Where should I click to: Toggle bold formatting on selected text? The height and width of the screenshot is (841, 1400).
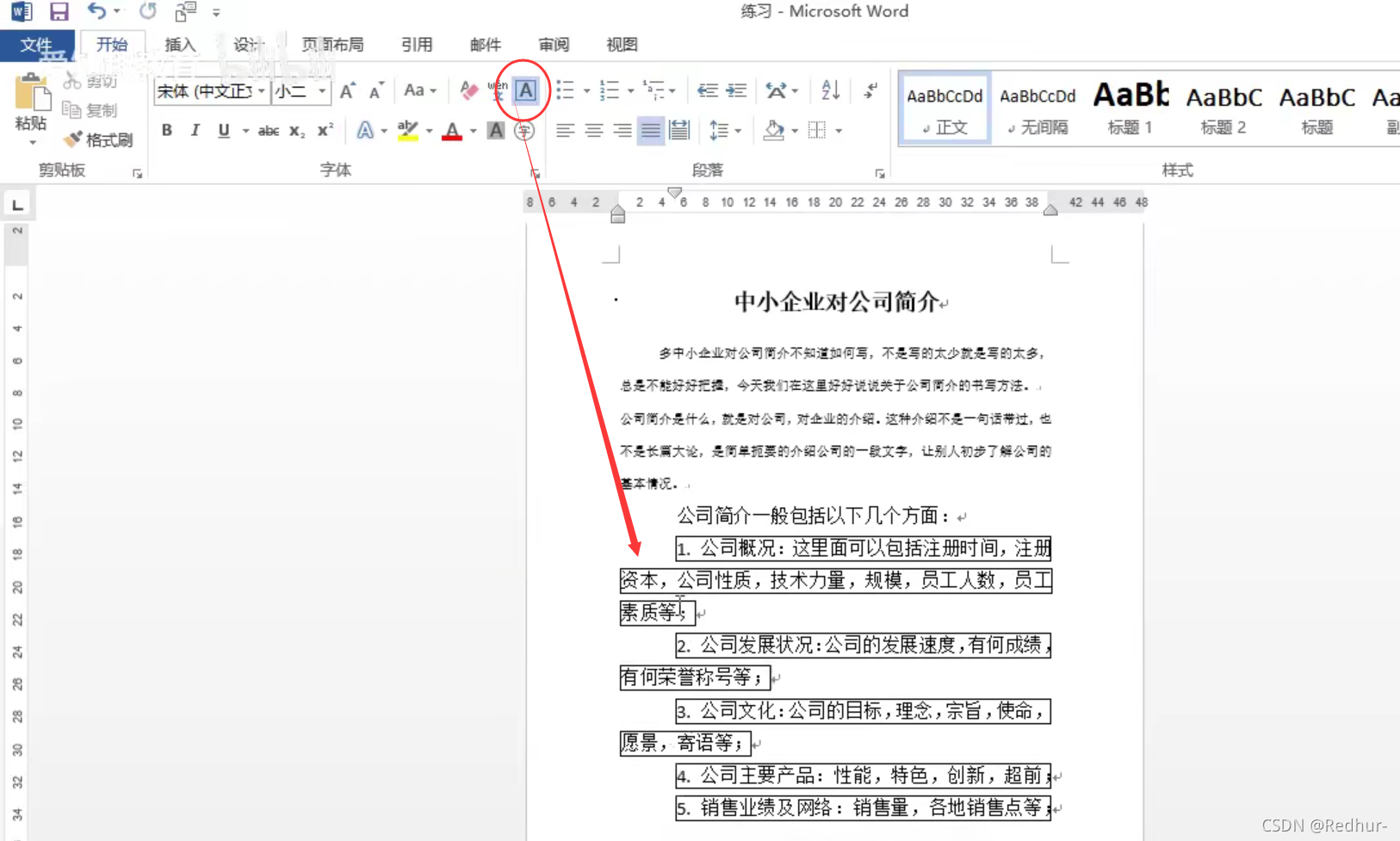point(166,130)
